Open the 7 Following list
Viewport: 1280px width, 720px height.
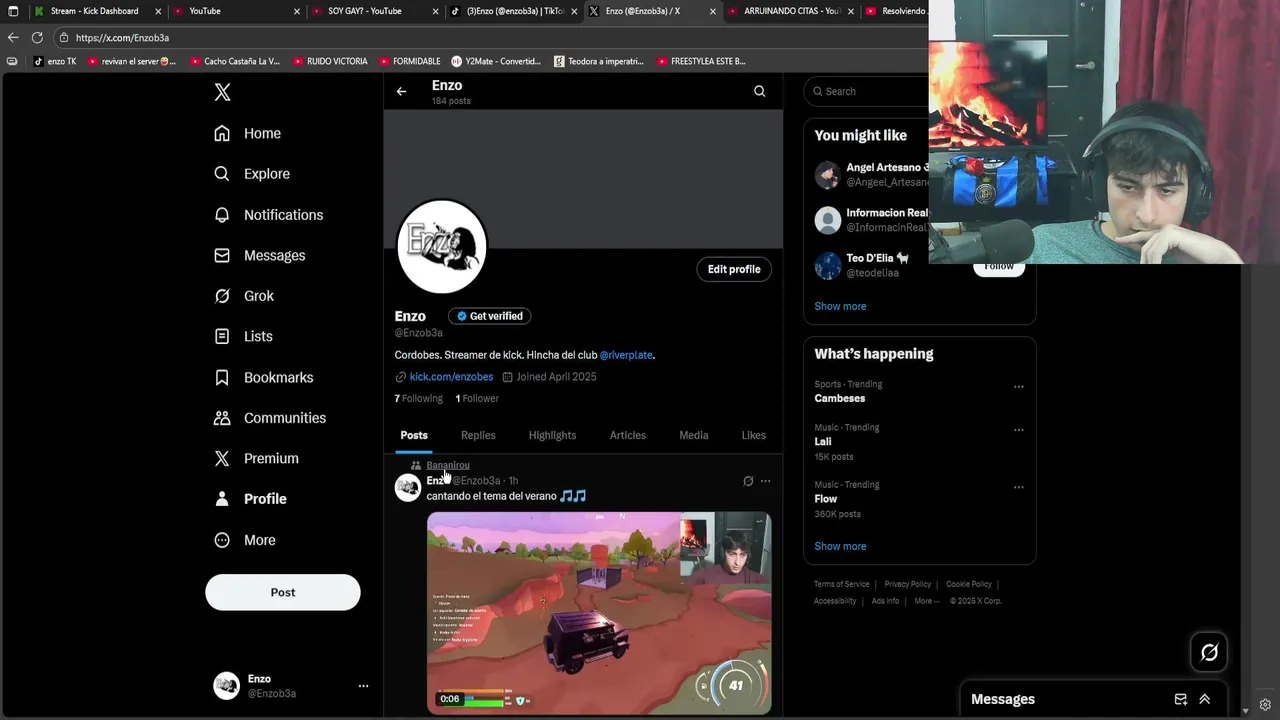pos(418,398)
